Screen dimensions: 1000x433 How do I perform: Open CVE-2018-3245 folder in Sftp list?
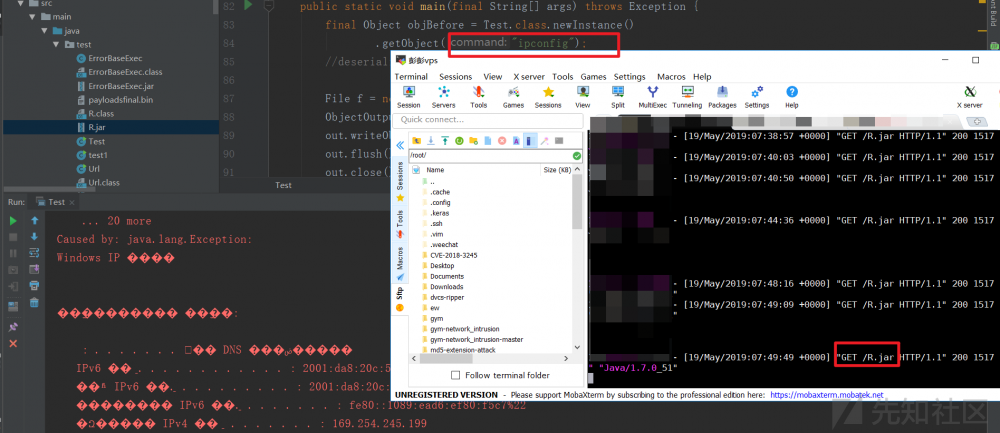453,255
